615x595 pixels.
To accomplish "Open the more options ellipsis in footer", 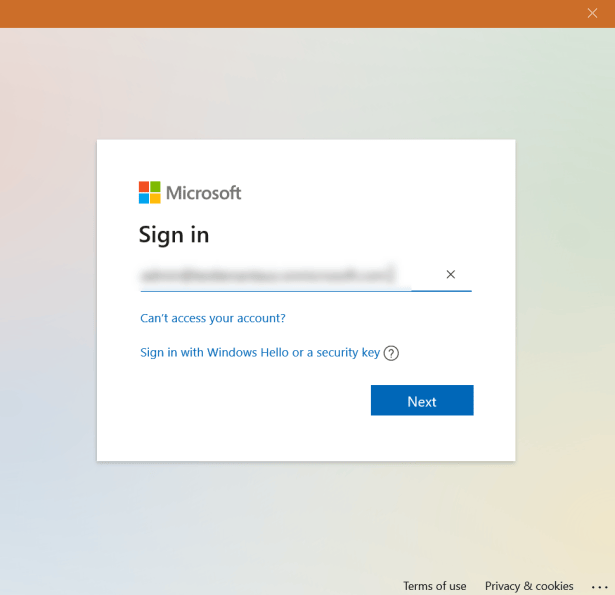I will [x=599, y=587].
